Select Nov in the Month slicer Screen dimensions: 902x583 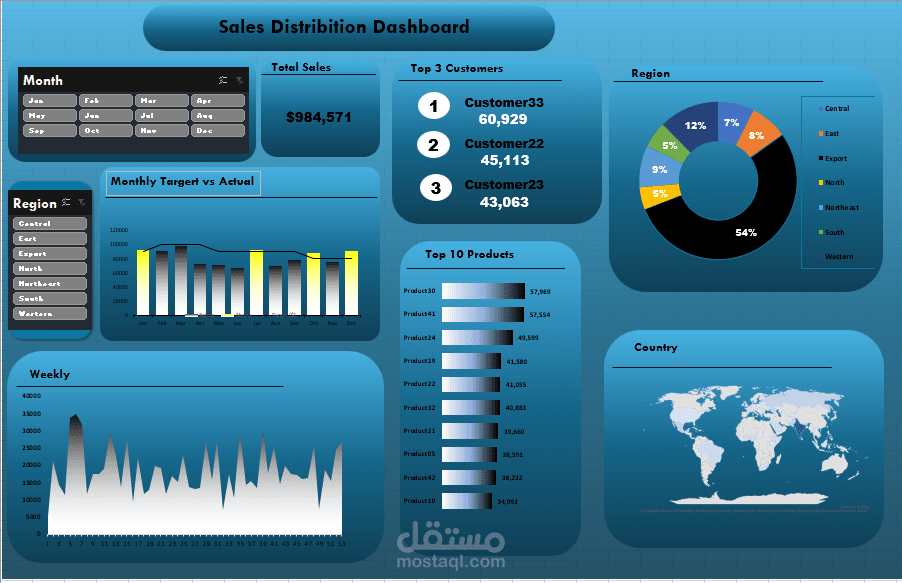[x=162, y=131]
